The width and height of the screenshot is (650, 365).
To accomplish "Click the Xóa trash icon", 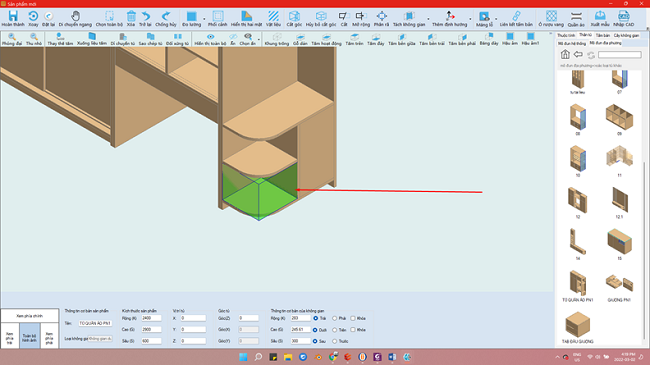I will pyautogui.click(x=131, y=17).
